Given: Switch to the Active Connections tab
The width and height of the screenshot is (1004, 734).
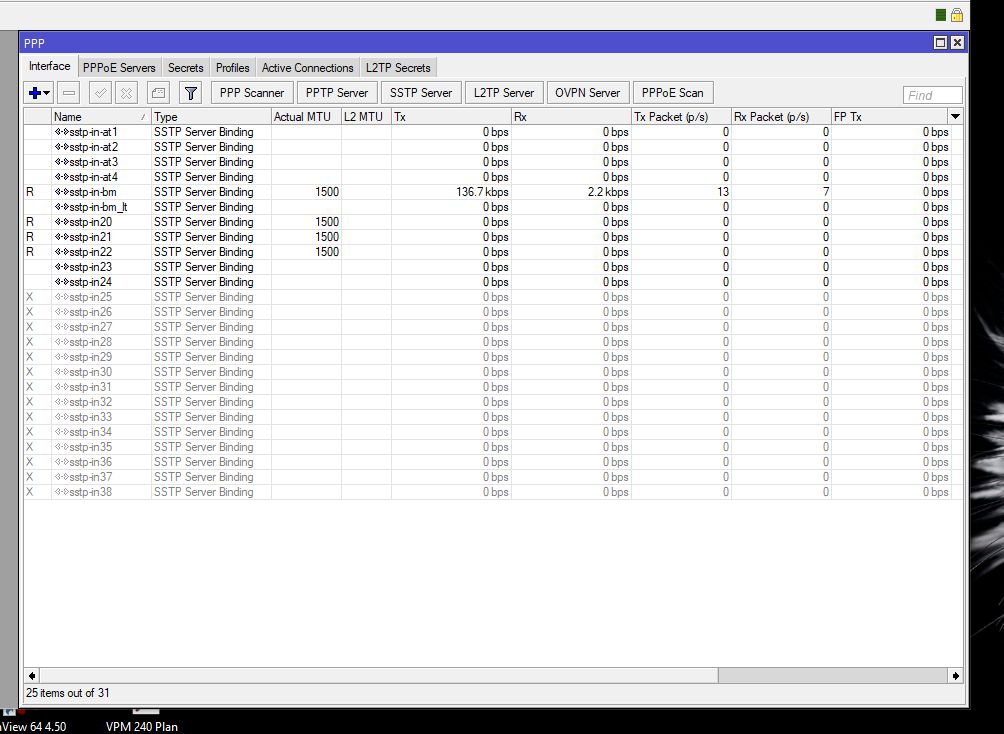Looking at the screenshot, I should 307,67.
